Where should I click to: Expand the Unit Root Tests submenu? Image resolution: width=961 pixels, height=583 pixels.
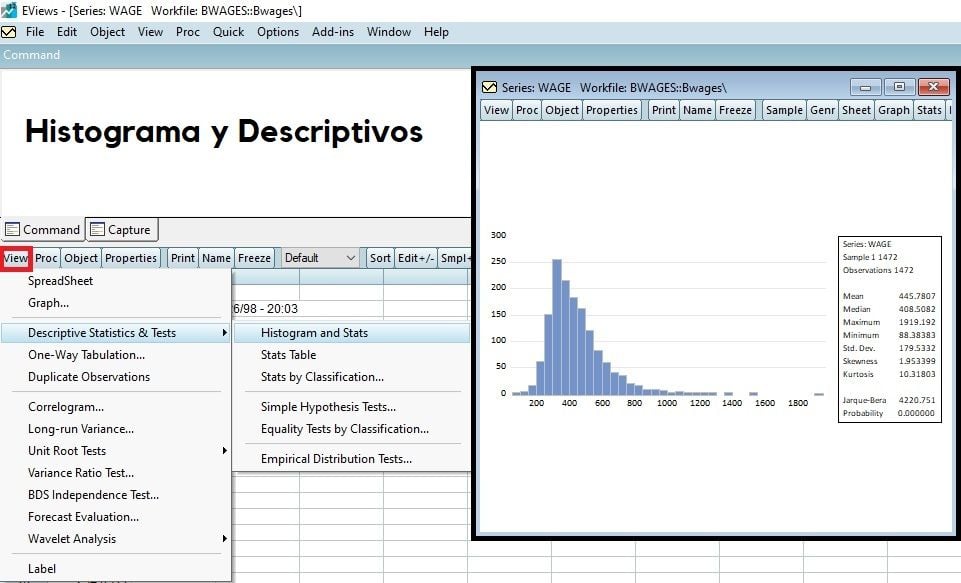click(x=67, y=451)
